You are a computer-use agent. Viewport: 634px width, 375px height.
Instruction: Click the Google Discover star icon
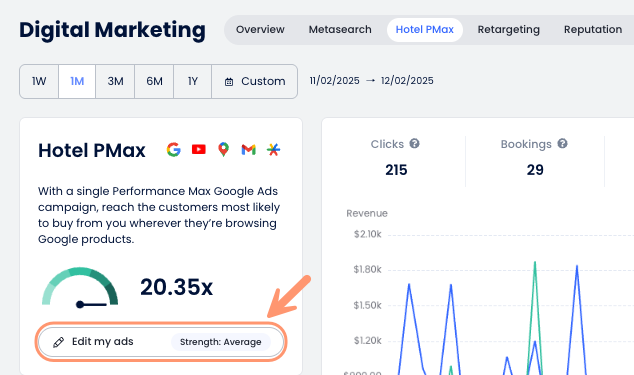[x=273, y=150]
